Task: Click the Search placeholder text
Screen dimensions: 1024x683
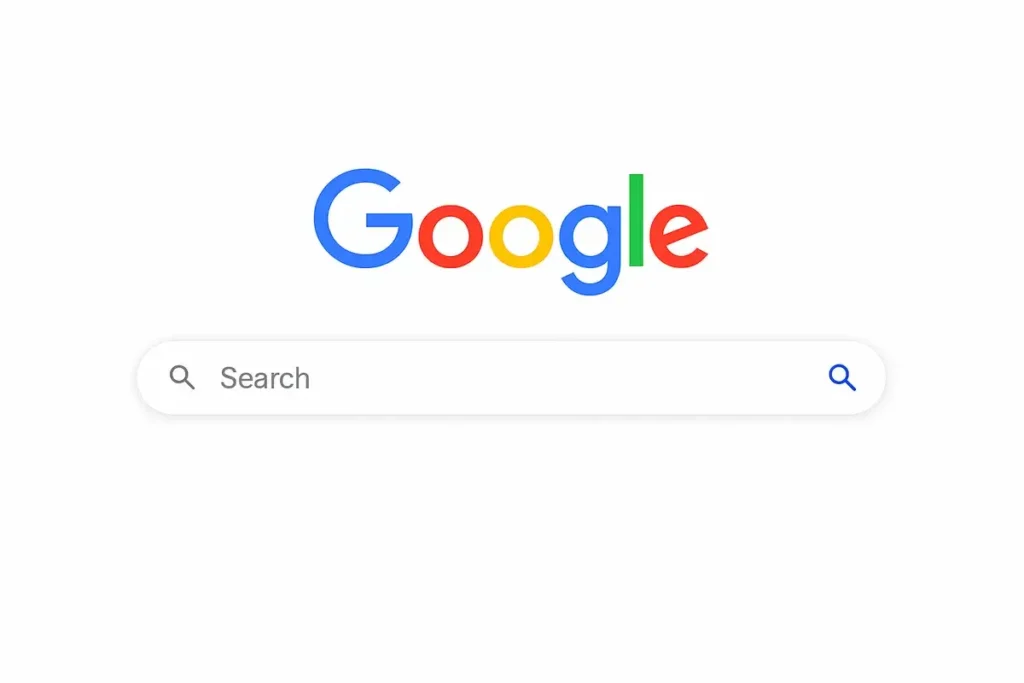Action: pyautogui.click(x=265, y=378)
